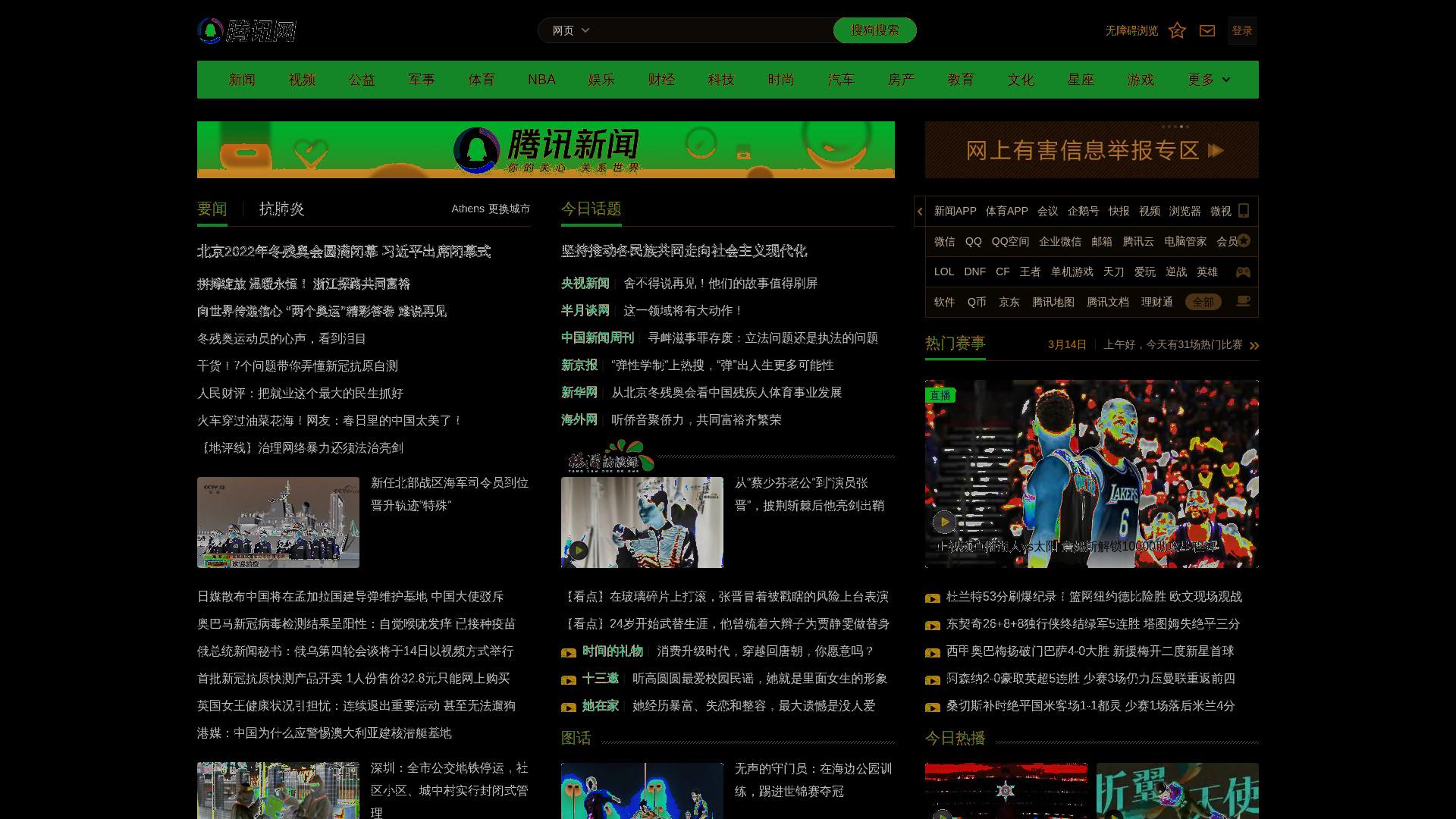This screenshot has width=1456, height=819.
Task: Open 腾讯文档 link
Action: [x=1108, y=302]
